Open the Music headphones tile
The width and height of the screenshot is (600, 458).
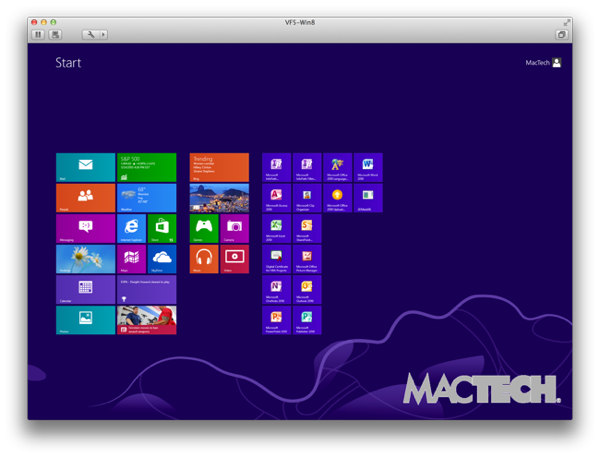204,260
